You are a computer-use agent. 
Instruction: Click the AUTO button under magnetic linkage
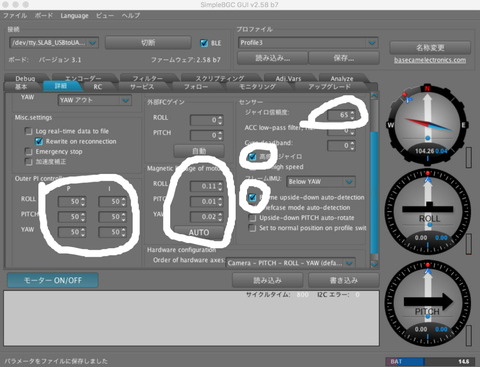pos(199,232)
